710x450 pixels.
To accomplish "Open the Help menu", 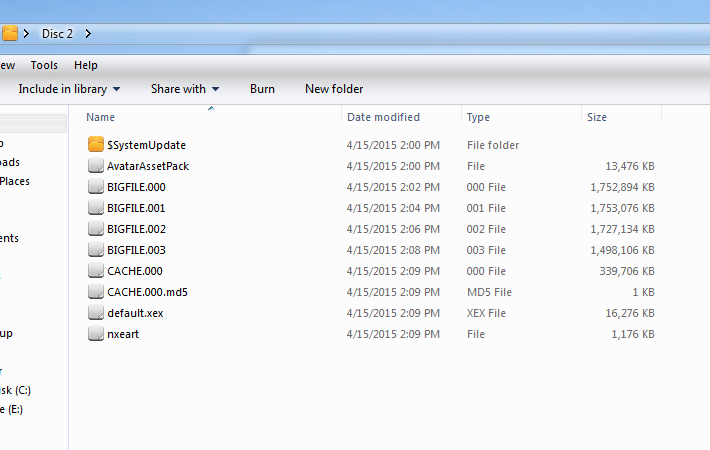I will click(x=86, y=65).
